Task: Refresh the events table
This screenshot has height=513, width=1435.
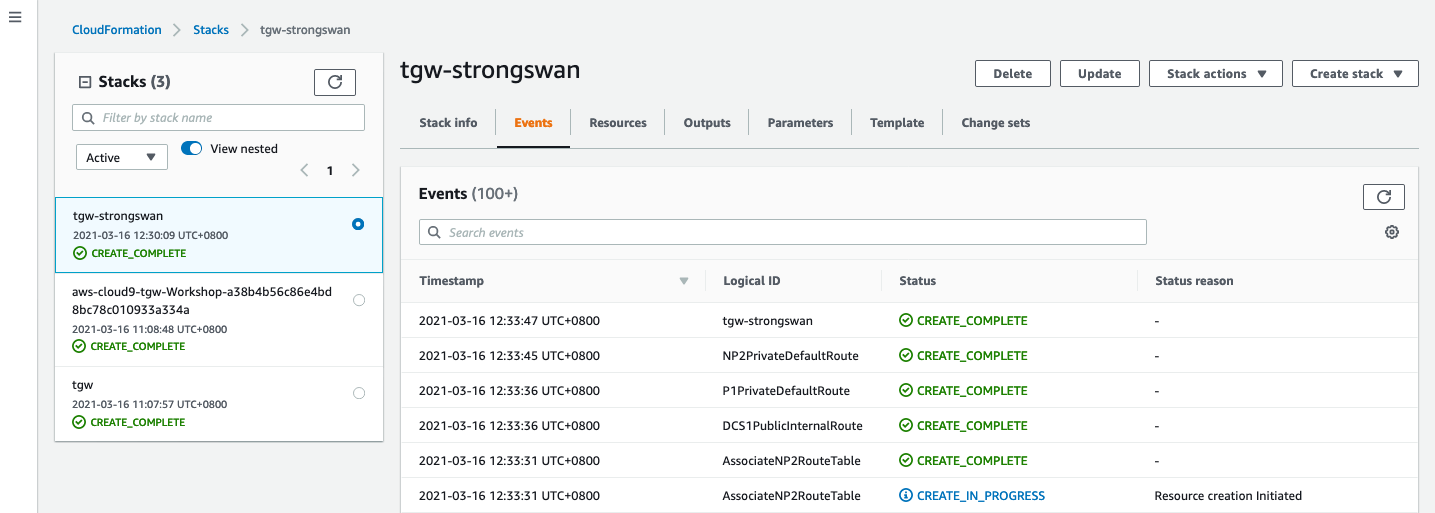Action: [1383, 197]
